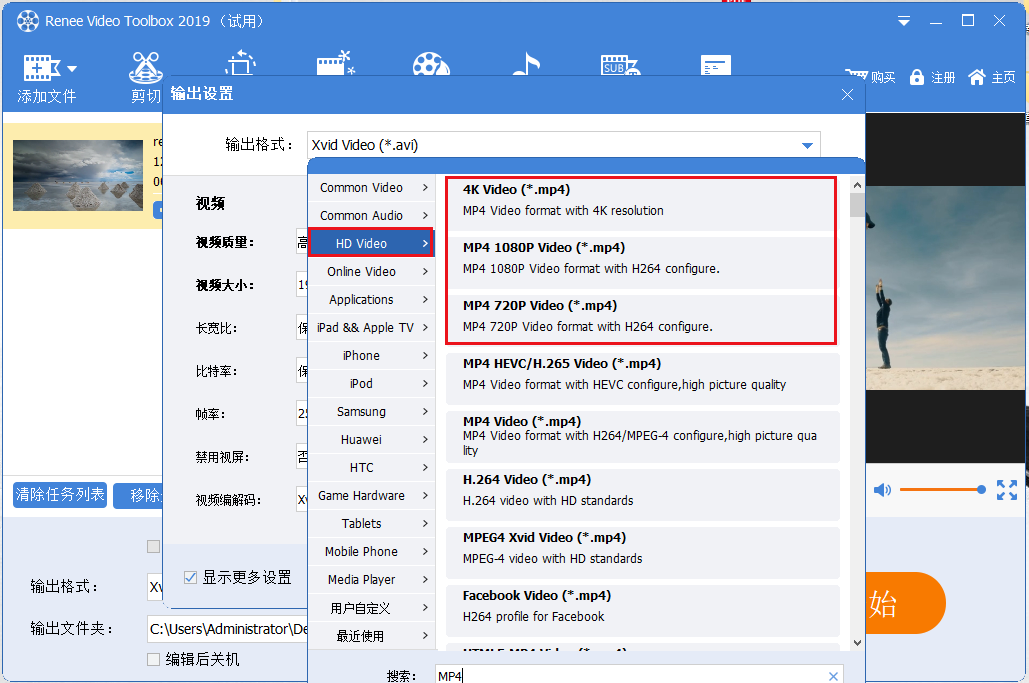
Task: Select the cloudy landscape video thumbnail
Action: tap(78, 175)
